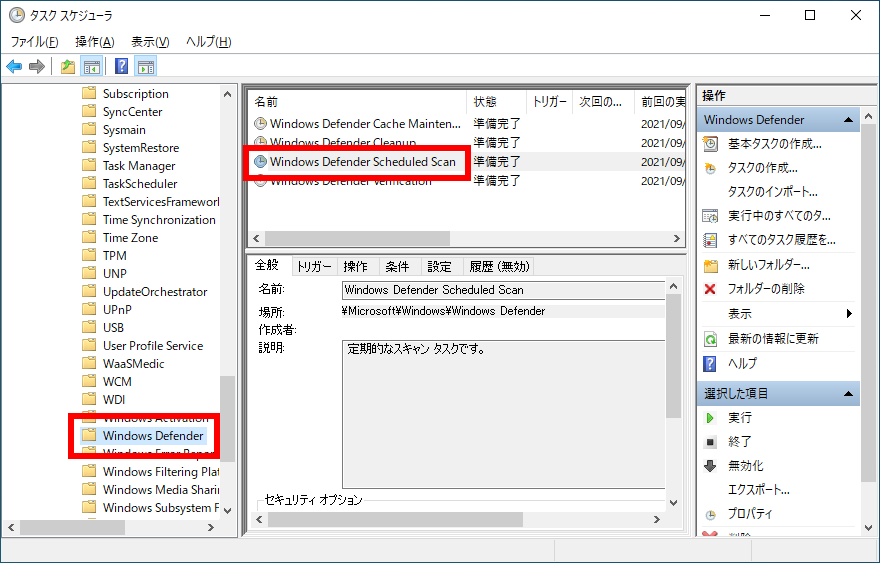Switch to the 履歴 (無効) tab
The width and height of the screenshot is (880, 563).
(499, 267)
